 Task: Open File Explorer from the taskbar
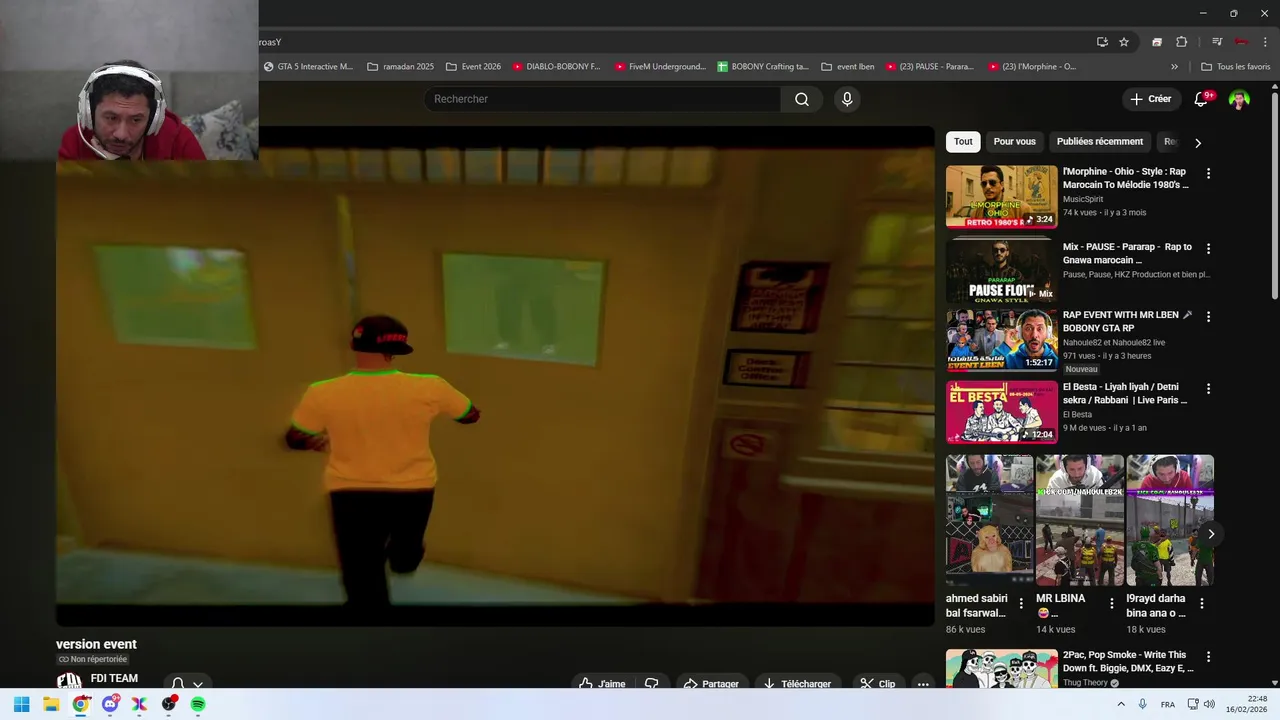click(51, 704)
